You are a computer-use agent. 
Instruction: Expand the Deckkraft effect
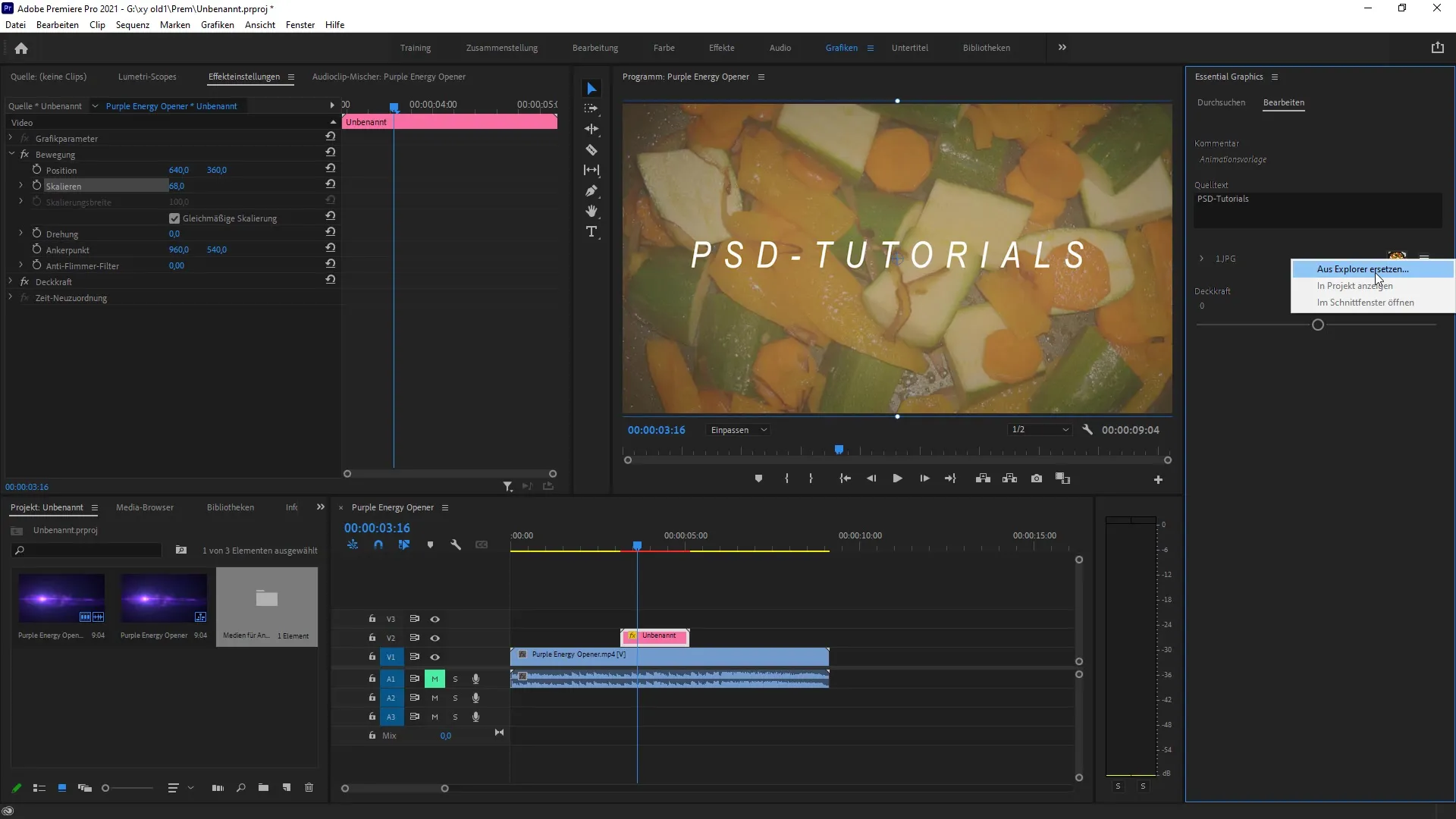coord(11,281)
